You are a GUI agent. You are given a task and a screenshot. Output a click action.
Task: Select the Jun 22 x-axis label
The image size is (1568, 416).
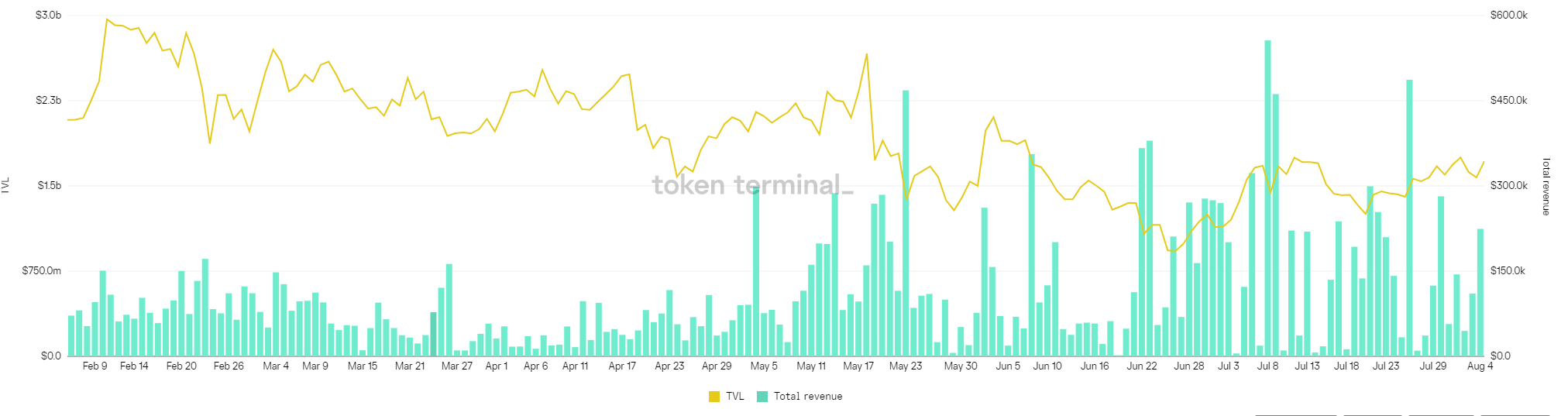pyautogui.click(x=1142, y=366)
